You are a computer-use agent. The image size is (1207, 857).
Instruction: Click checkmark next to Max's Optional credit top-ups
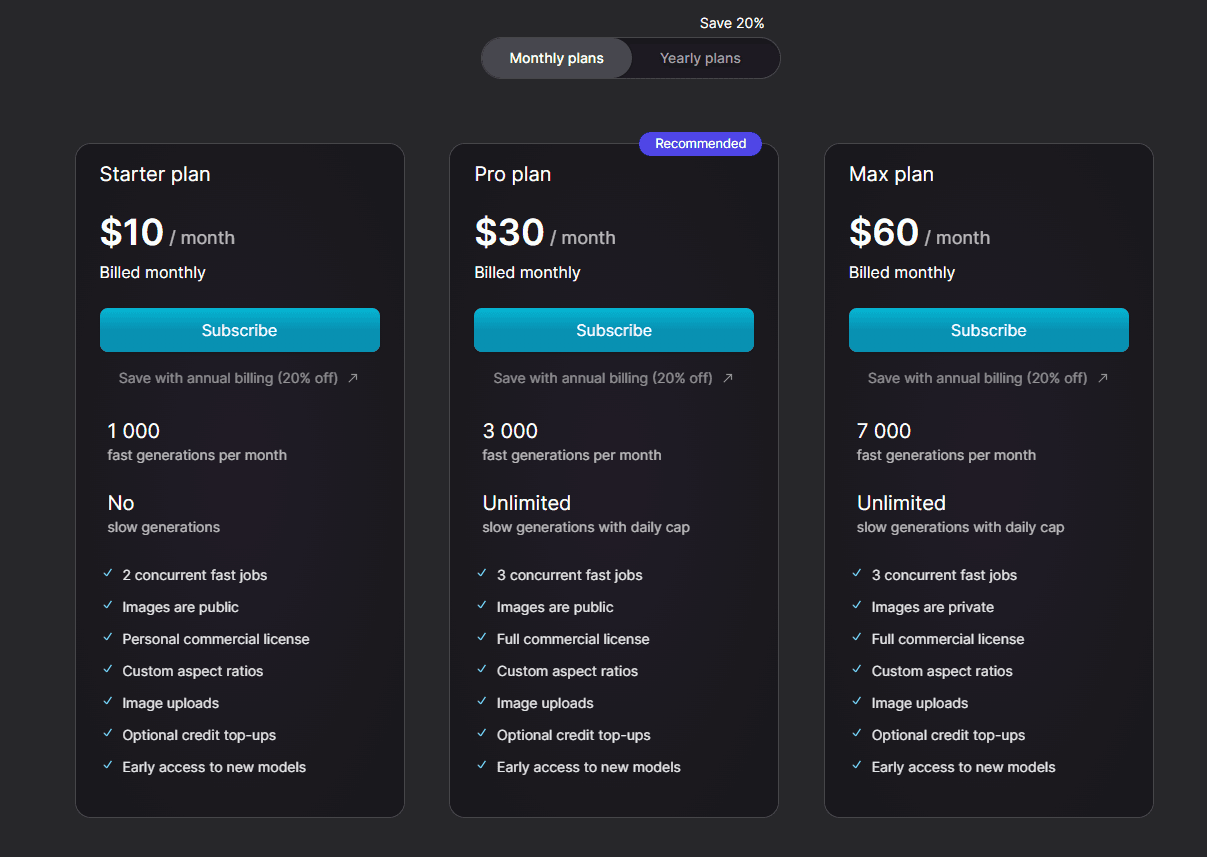857,734
